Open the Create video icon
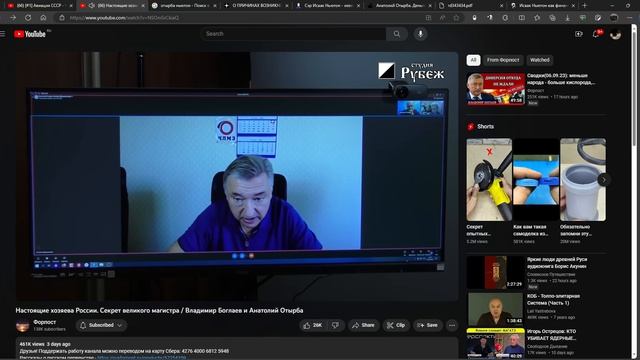This screenshot has width=640, height=360. coord(579,34)
